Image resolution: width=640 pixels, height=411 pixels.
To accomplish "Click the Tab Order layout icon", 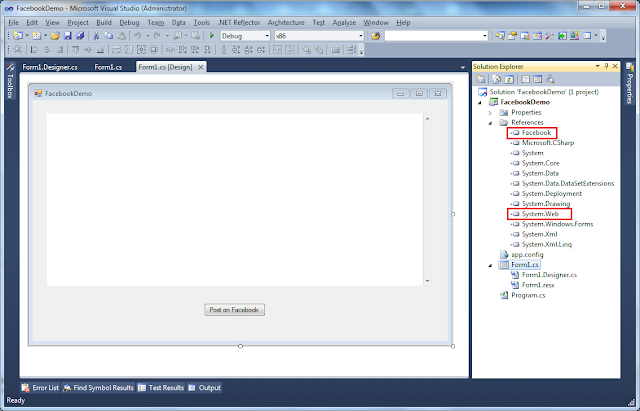I will 351,50.
